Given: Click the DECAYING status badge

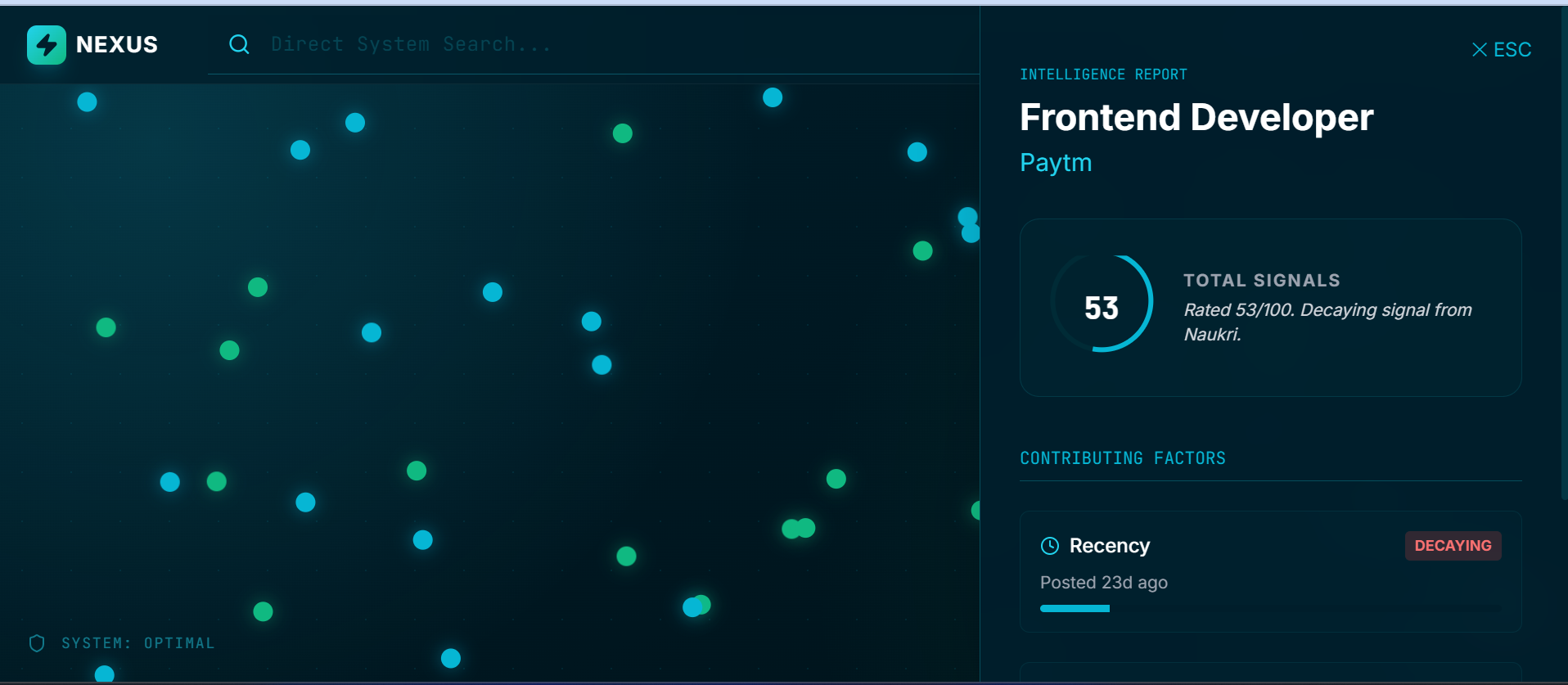Looking at the screenshot, I should tap(1453, 546).
